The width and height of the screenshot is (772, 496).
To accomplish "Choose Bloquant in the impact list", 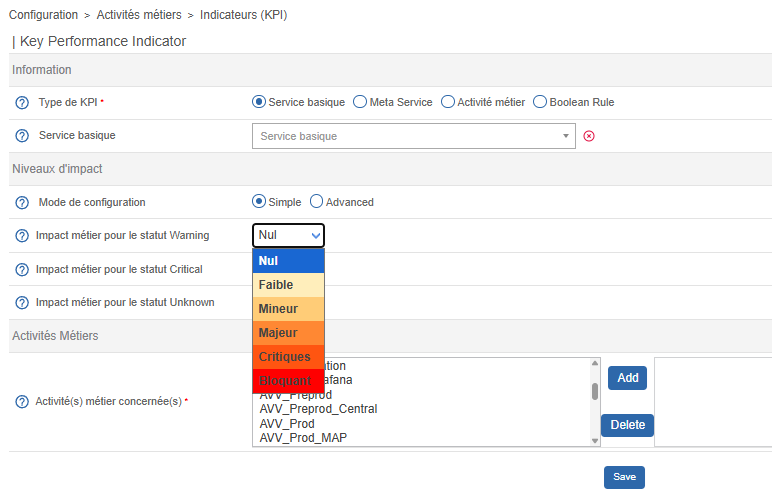I will click(x=288, y=381).
